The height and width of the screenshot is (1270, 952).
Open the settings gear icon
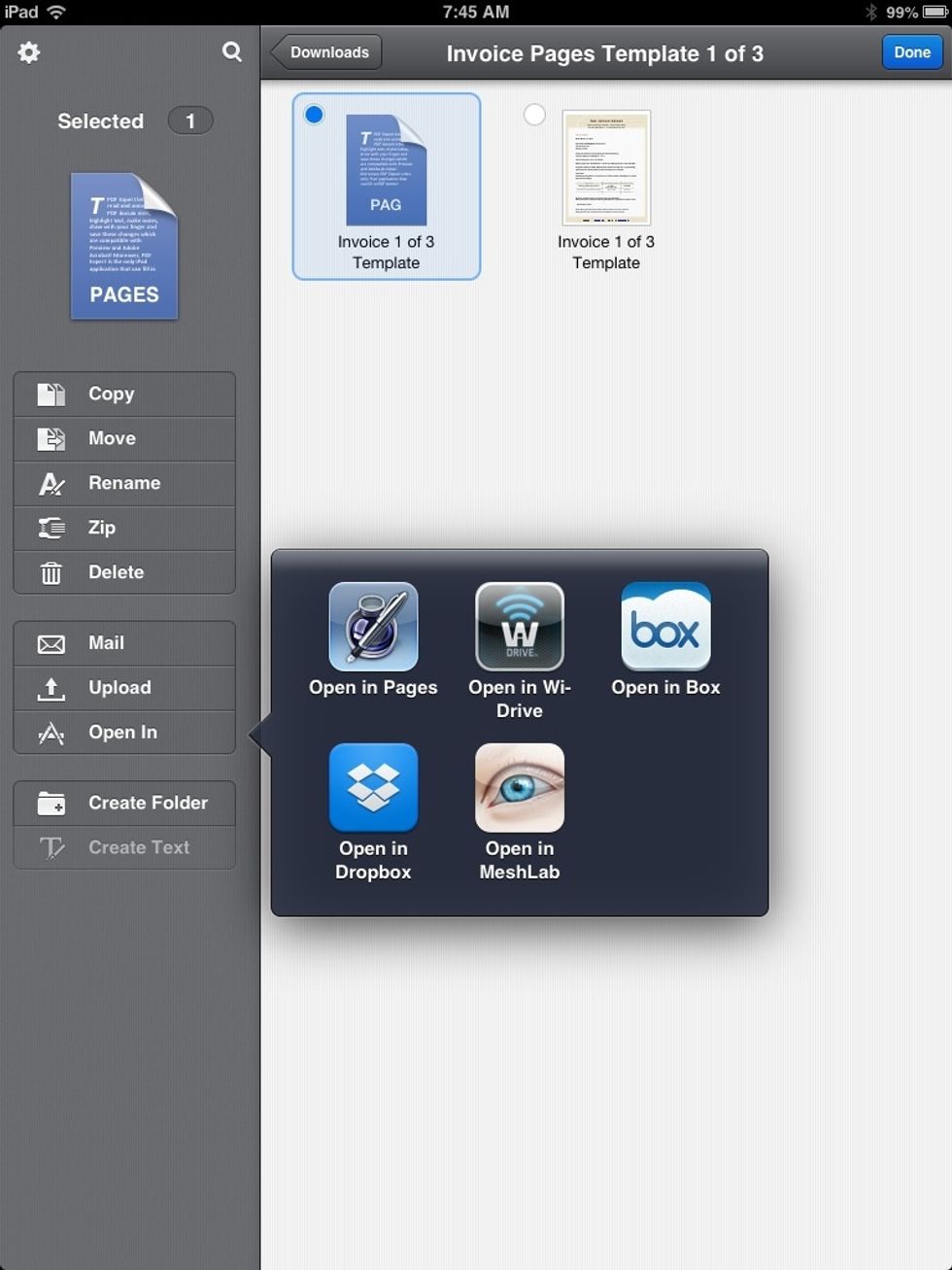pos(29,52)
